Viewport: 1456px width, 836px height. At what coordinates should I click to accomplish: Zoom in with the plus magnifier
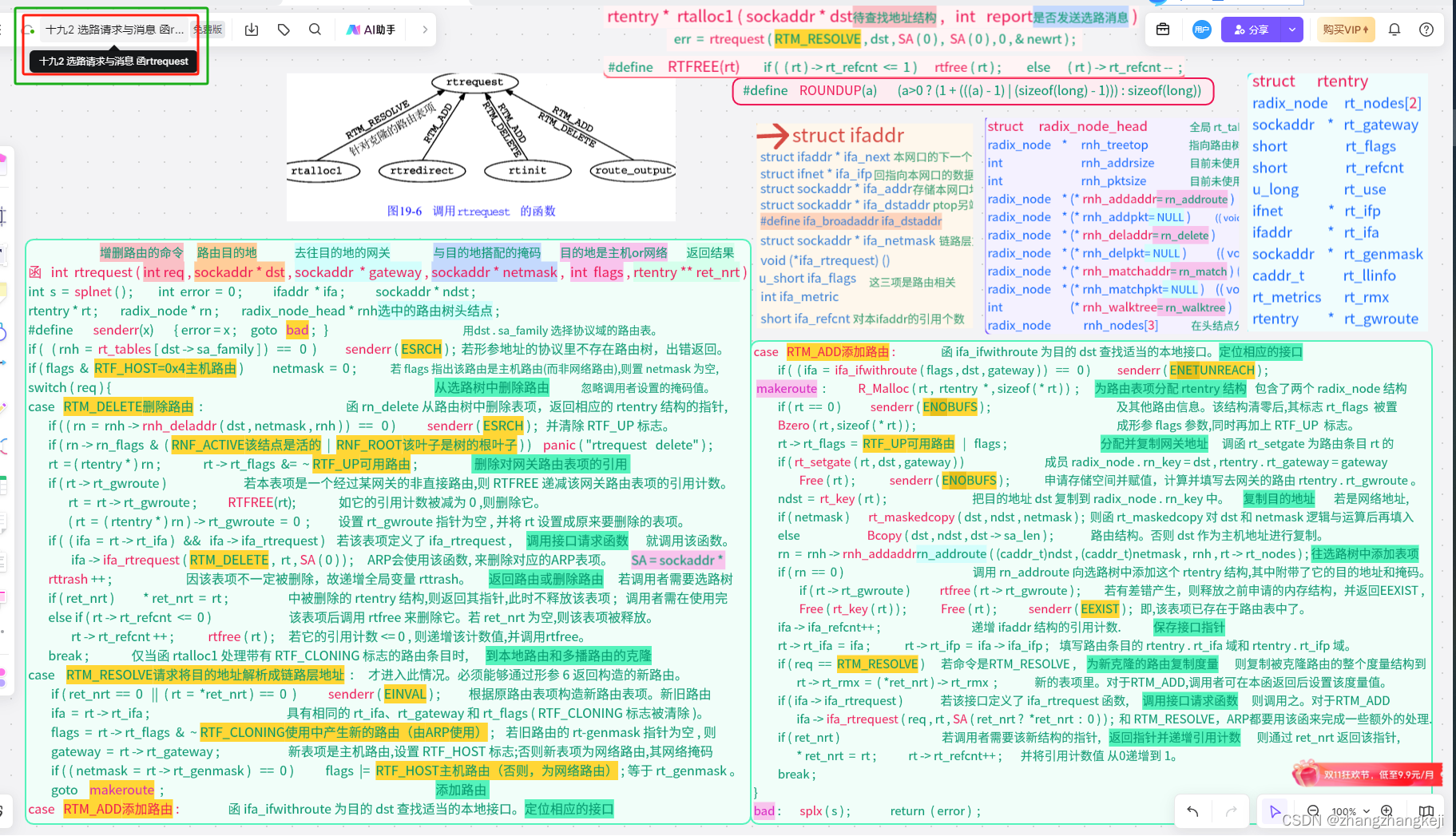(x=1387, y=810)
